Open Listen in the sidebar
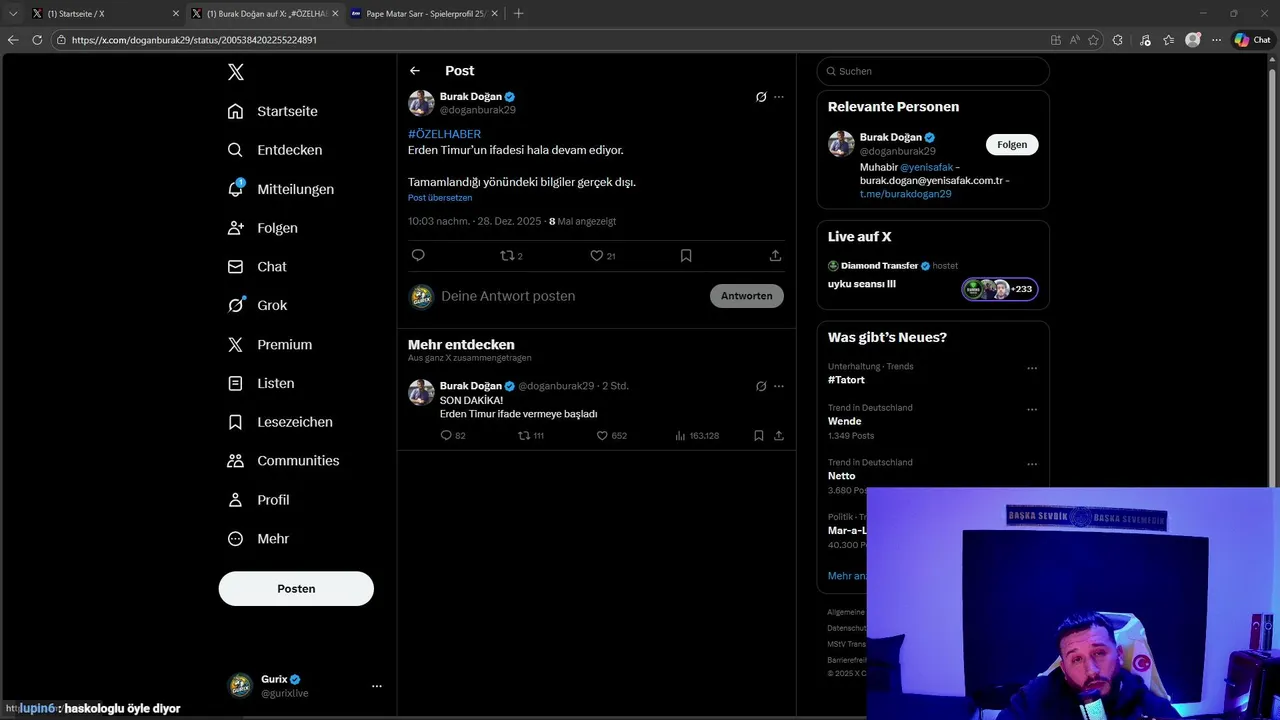The height and width of the screenshot is (720, 1280). (261, 383)
